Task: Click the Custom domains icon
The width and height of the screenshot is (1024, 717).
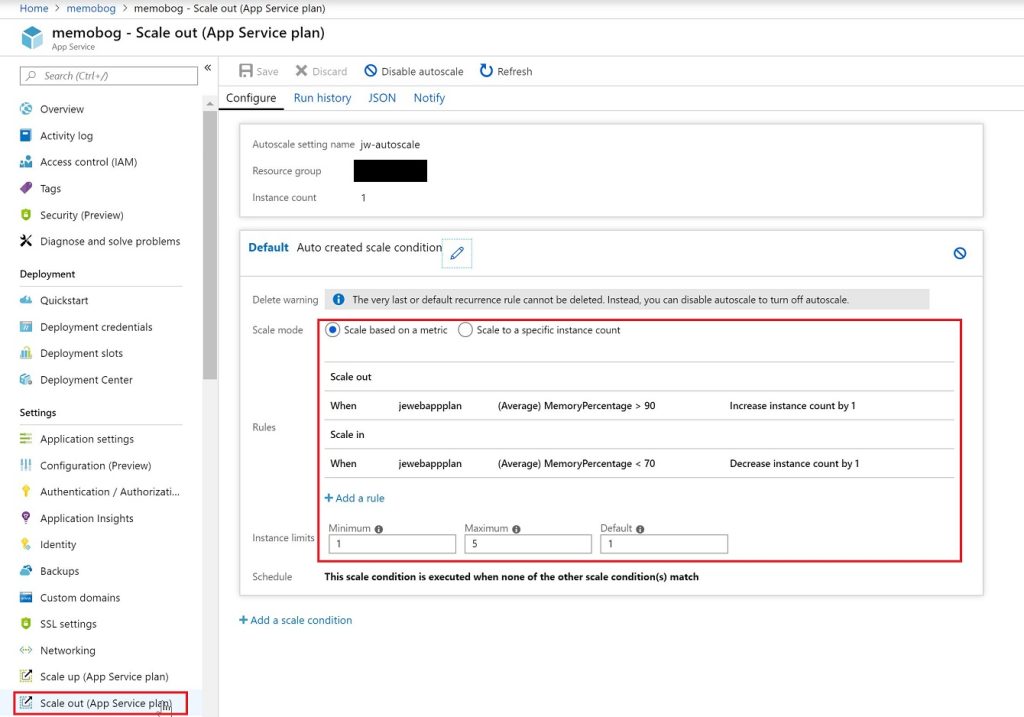Action: (x=25, y=597)
